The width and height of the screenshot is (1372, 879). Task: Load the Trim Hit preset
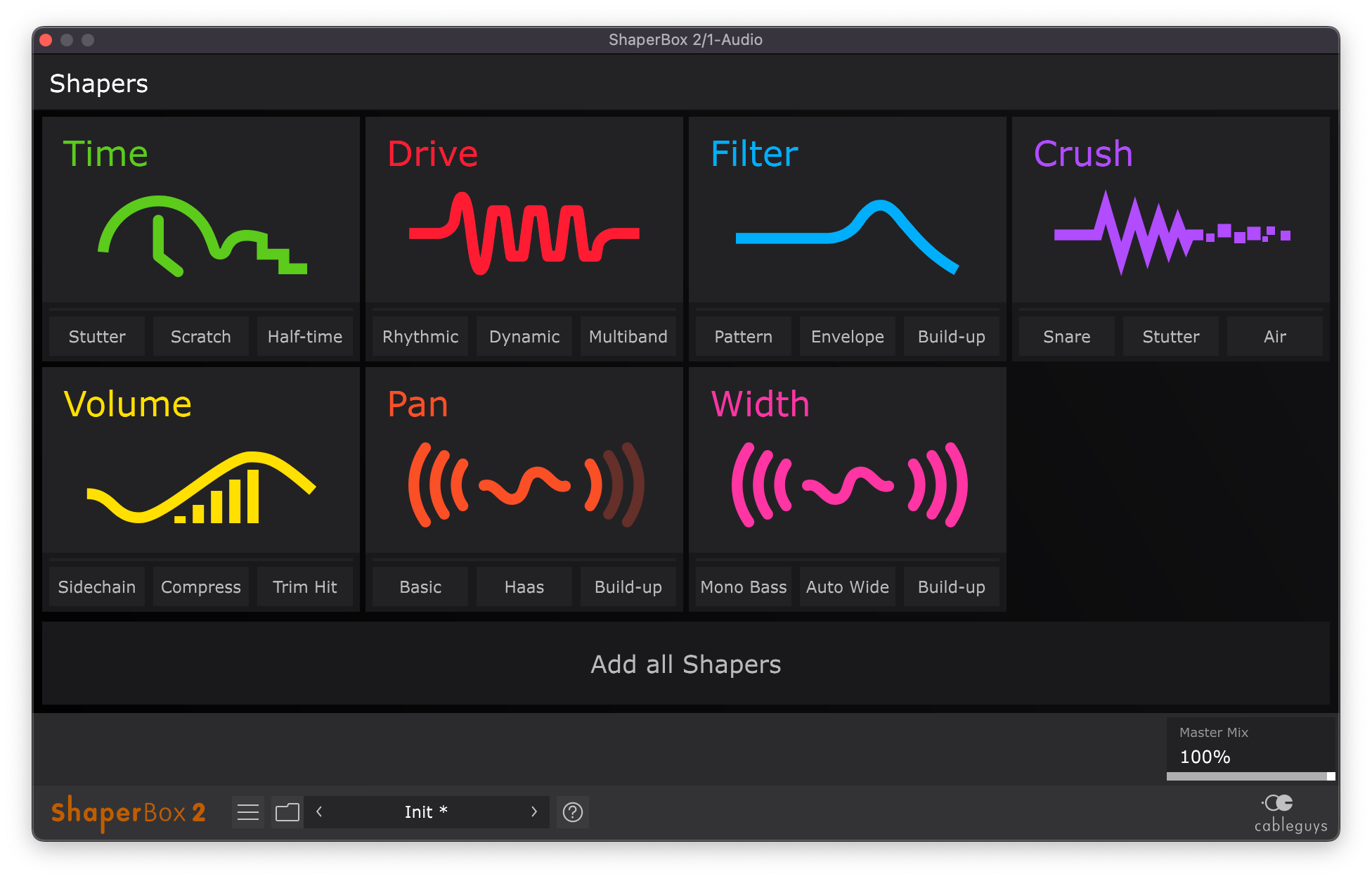point(305,586)
